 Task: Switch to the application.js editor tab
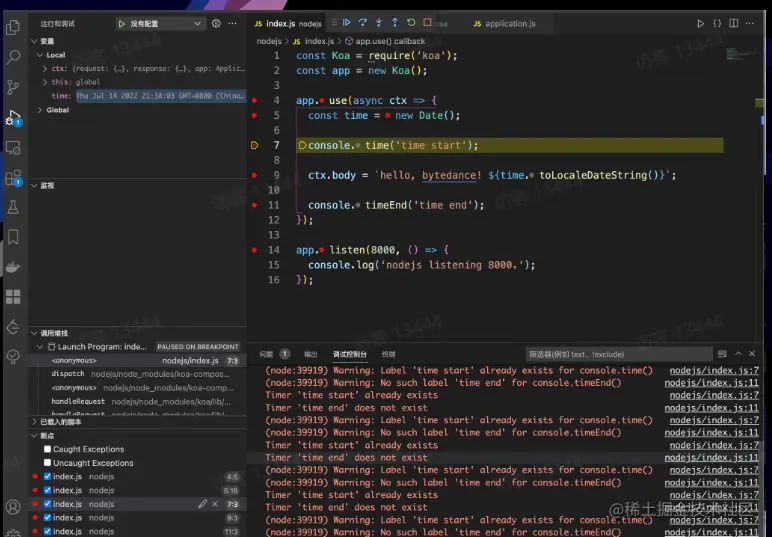[510, 23]
